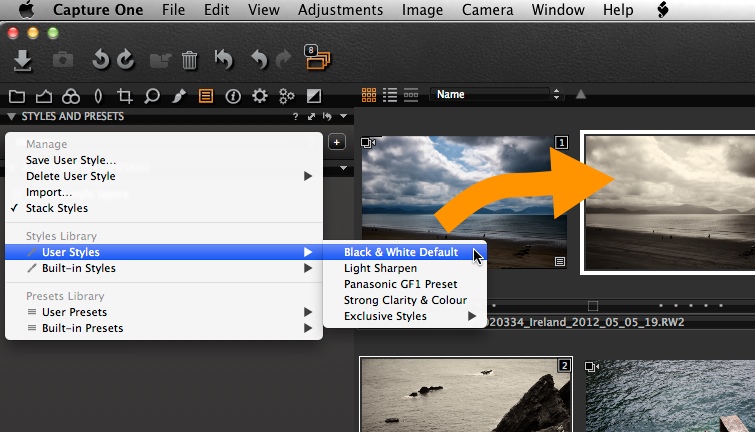Screen dimensions: 755x432
Task: Click the Redo arrow icon
Action: [x=284, y=60]
